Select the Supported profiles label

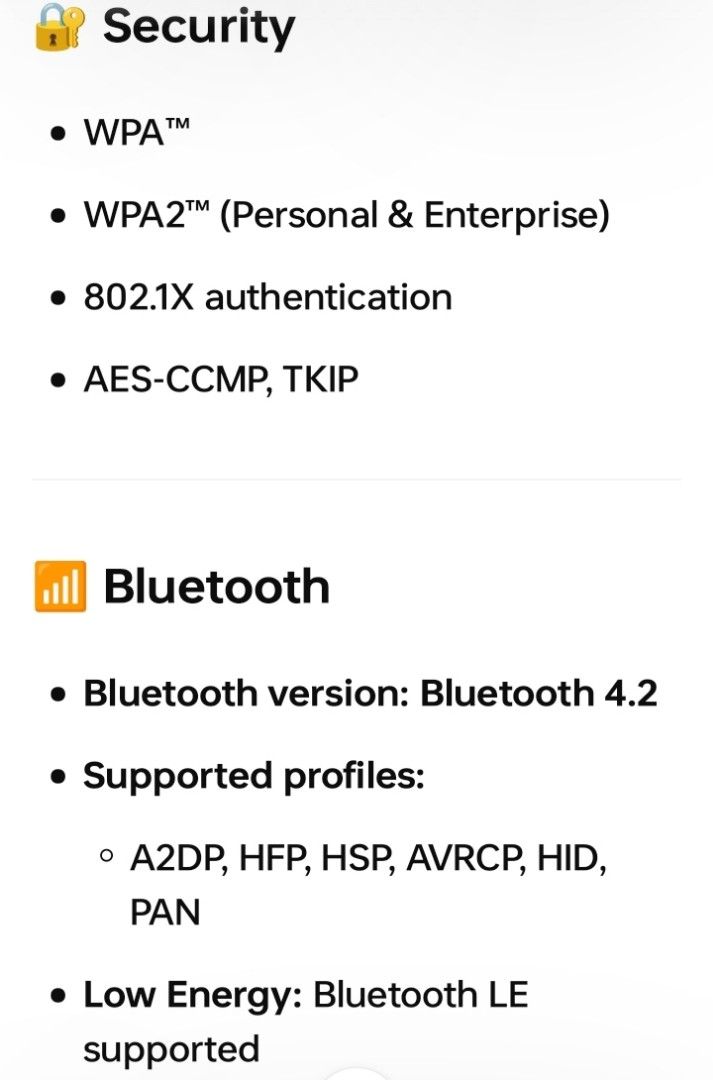click(253, 776)
